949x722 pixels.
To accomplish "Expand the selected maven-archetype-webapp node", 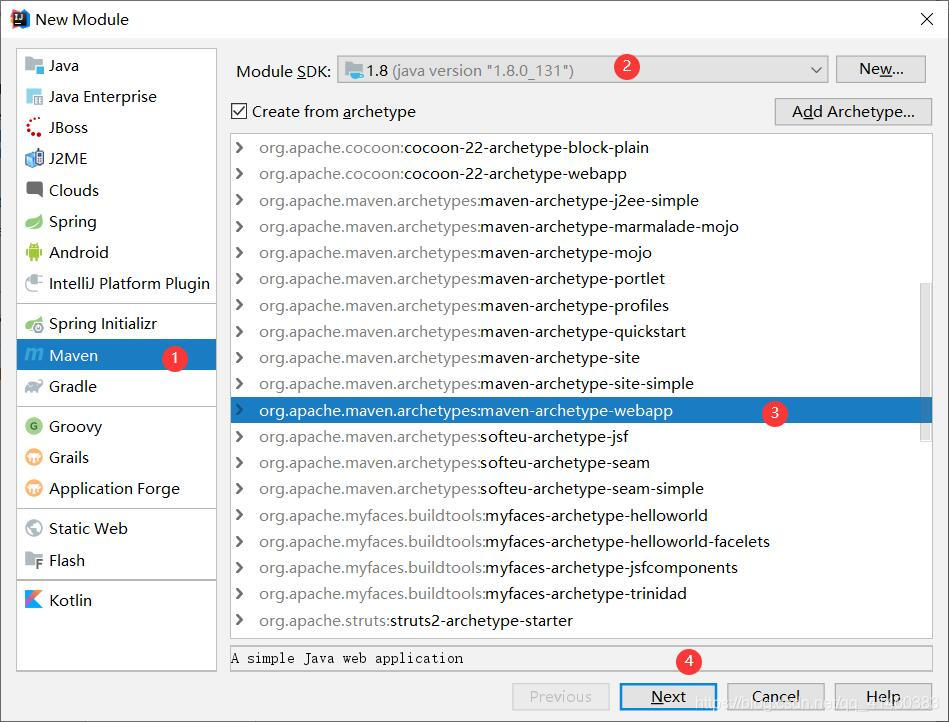I will click(x=240, y=410).
